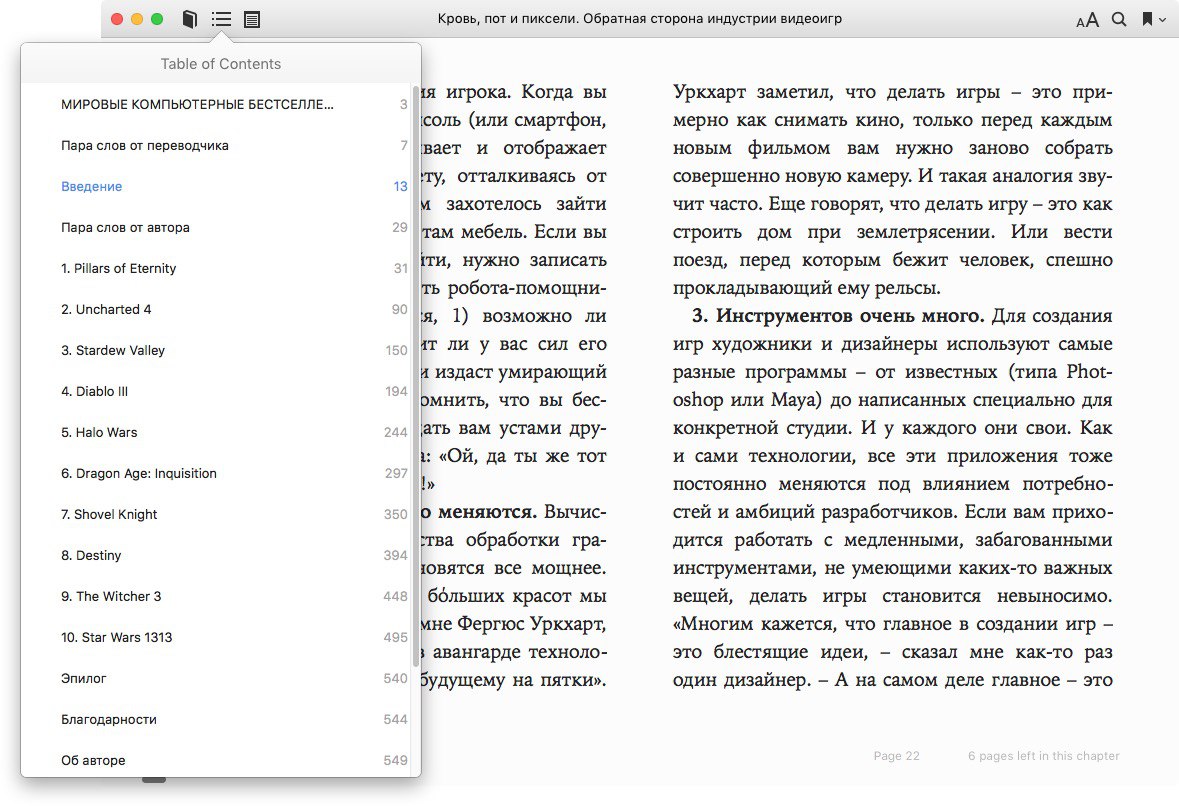1179x806 pixels.
Task: Open the search magnifier
Action: click(x=1119, y=19)
